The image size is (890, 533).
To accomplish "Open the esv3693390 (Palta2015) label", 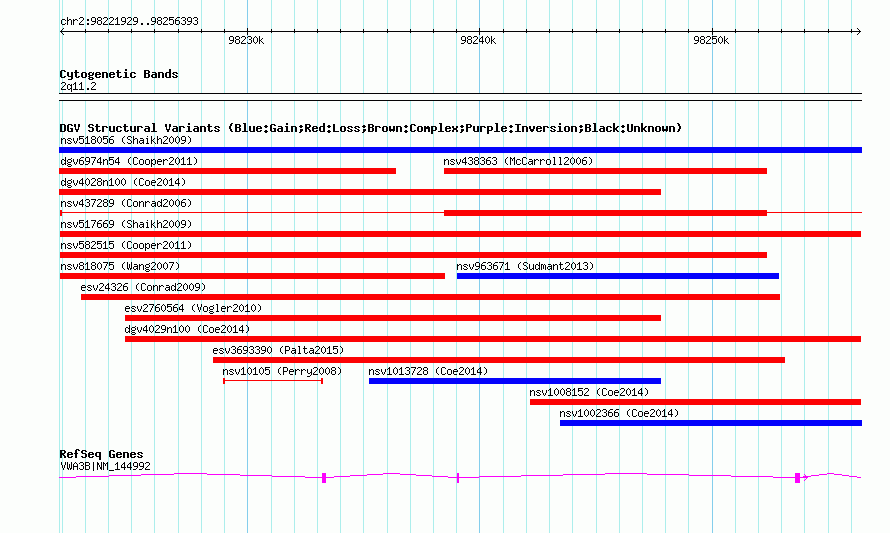I will click(x=278, y=350).
